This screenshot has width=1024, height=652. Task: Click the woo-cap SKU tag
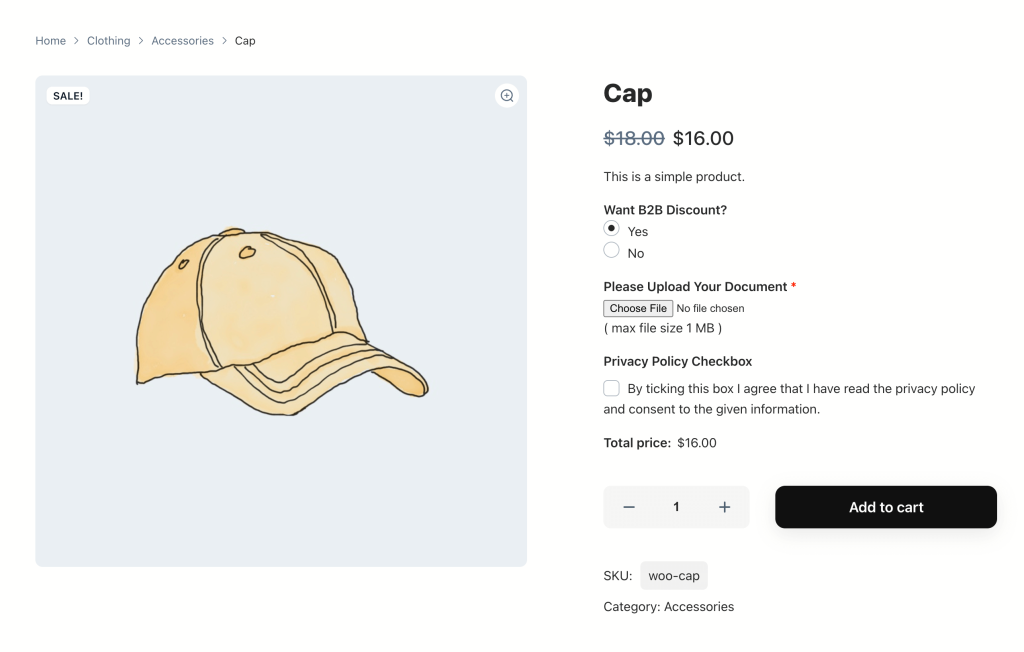click(x=674, y=576)
